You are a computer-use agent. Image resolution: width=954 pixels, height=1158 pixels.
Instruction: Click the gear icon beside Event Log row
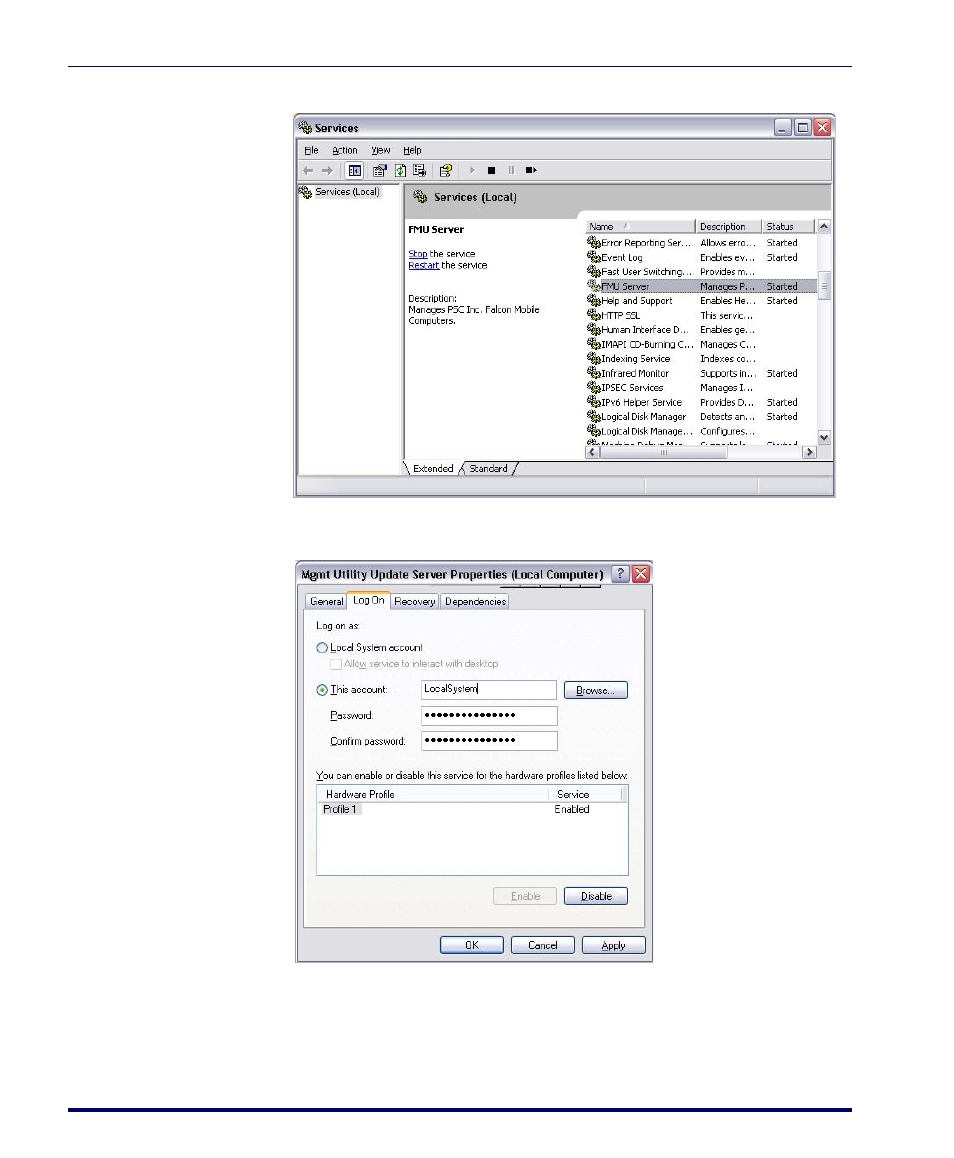[x=594, y=257]
